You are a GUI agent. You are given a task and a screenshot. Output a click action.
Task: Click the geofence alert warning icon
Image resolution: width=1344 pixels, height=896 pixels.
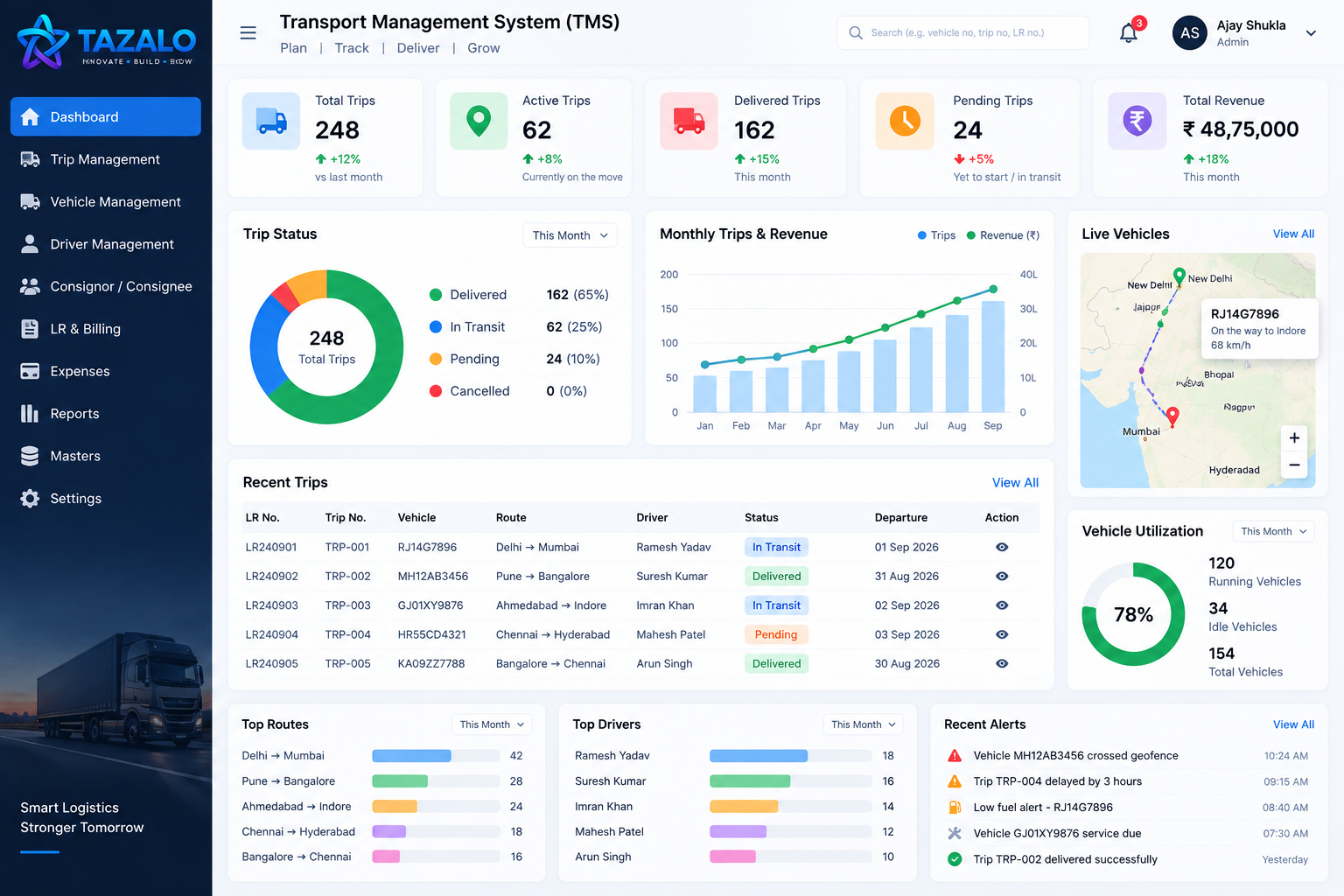955,756
